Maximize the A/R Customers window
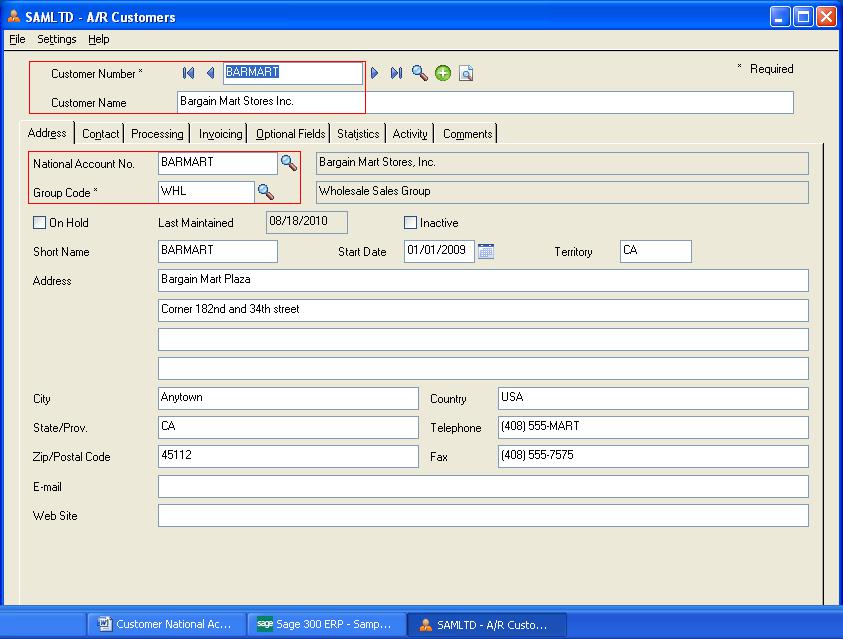 point(803,17)
